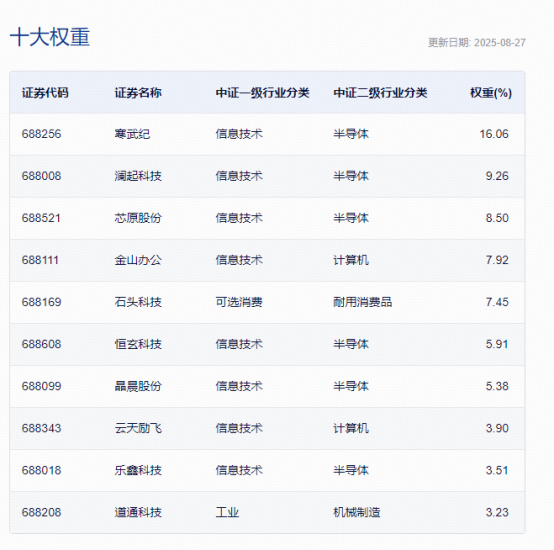Click 耐用消费品 industry cell
Image resolution: width=554 pixels, height=550 pixels.
coord(363,302)
